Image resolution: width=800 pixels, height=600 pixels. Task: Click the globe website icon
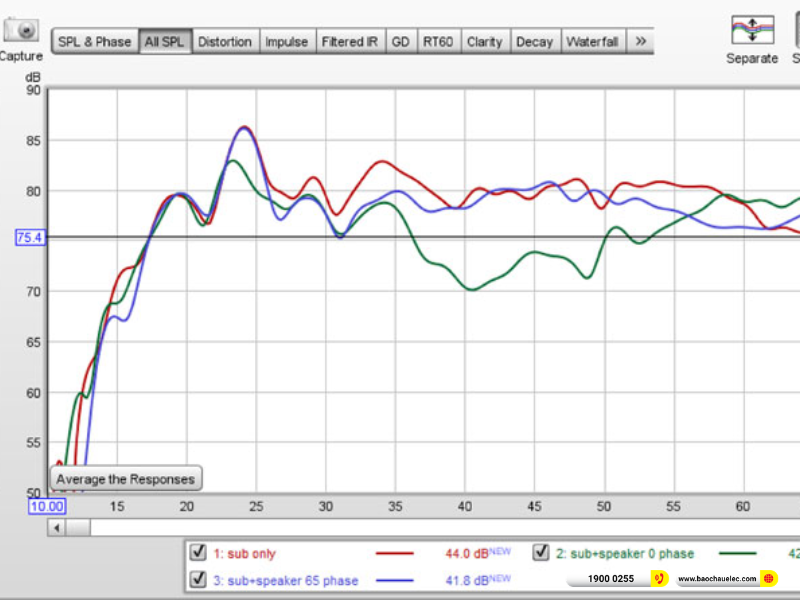pos(768,578)
